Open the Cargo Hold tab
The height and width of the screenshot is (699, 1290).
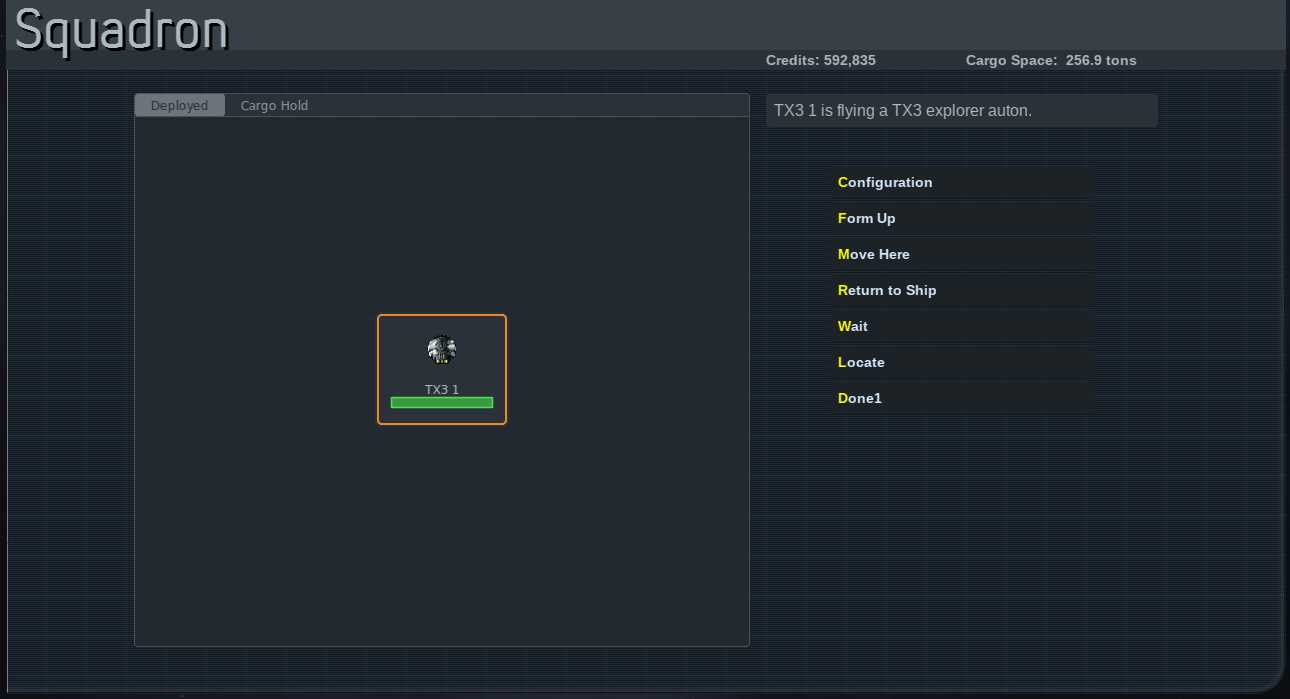[x=274, y=105]
